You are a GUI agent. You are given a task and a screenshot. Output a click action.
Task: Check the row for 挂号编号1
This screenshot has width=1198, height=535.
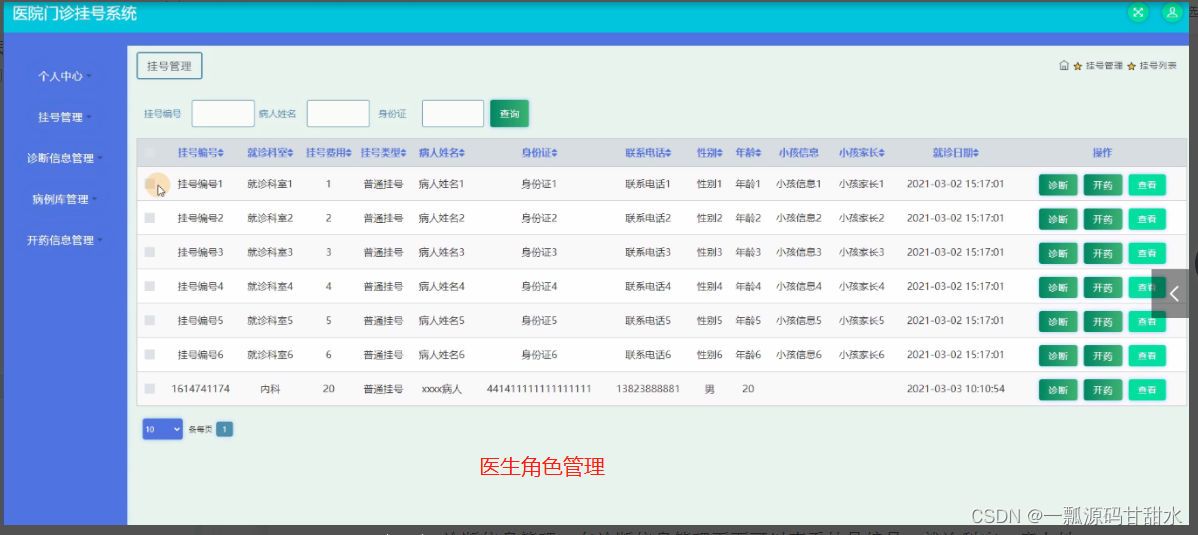(150, 183)
